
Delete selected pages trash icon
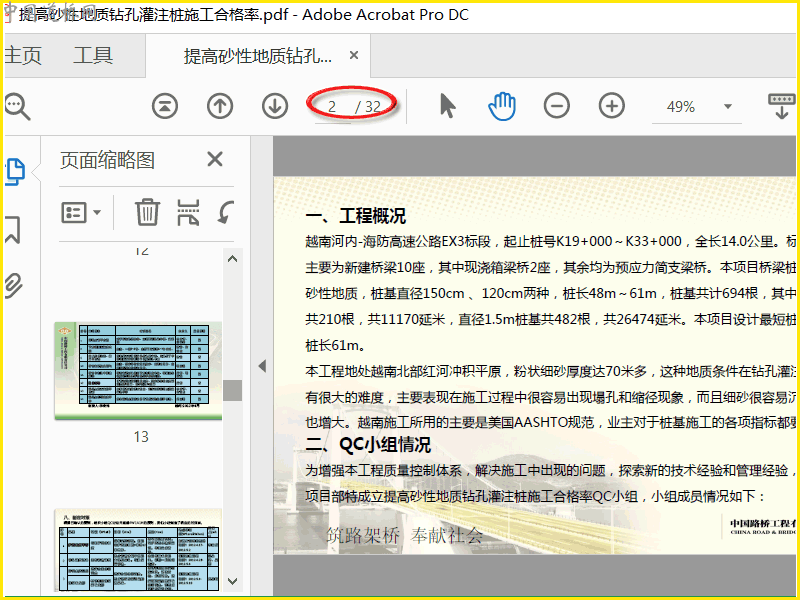pyautogui.click(x=147, y=212)
